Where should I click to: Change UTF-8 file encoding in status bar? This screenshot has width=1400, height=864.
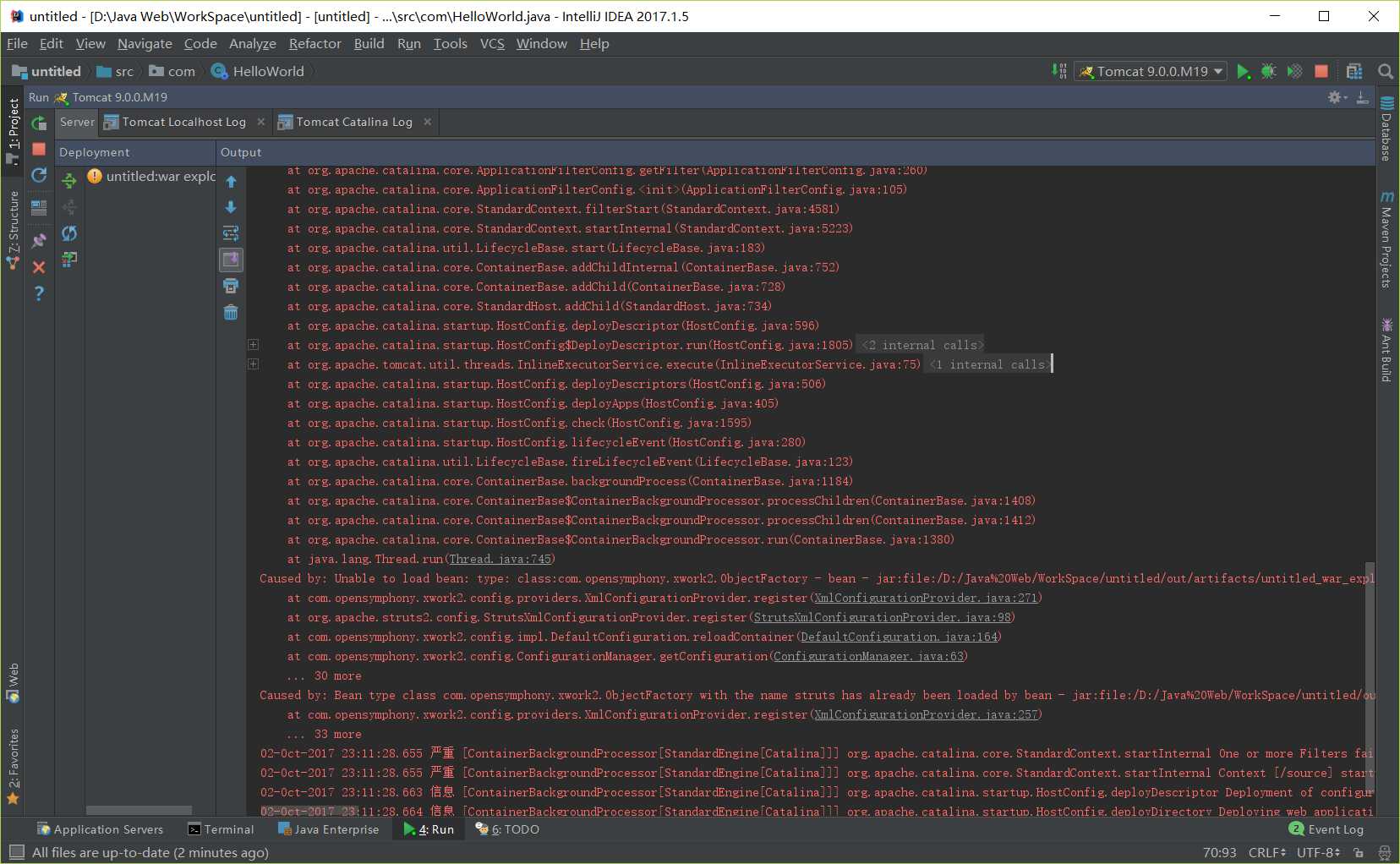point(1318,853)
